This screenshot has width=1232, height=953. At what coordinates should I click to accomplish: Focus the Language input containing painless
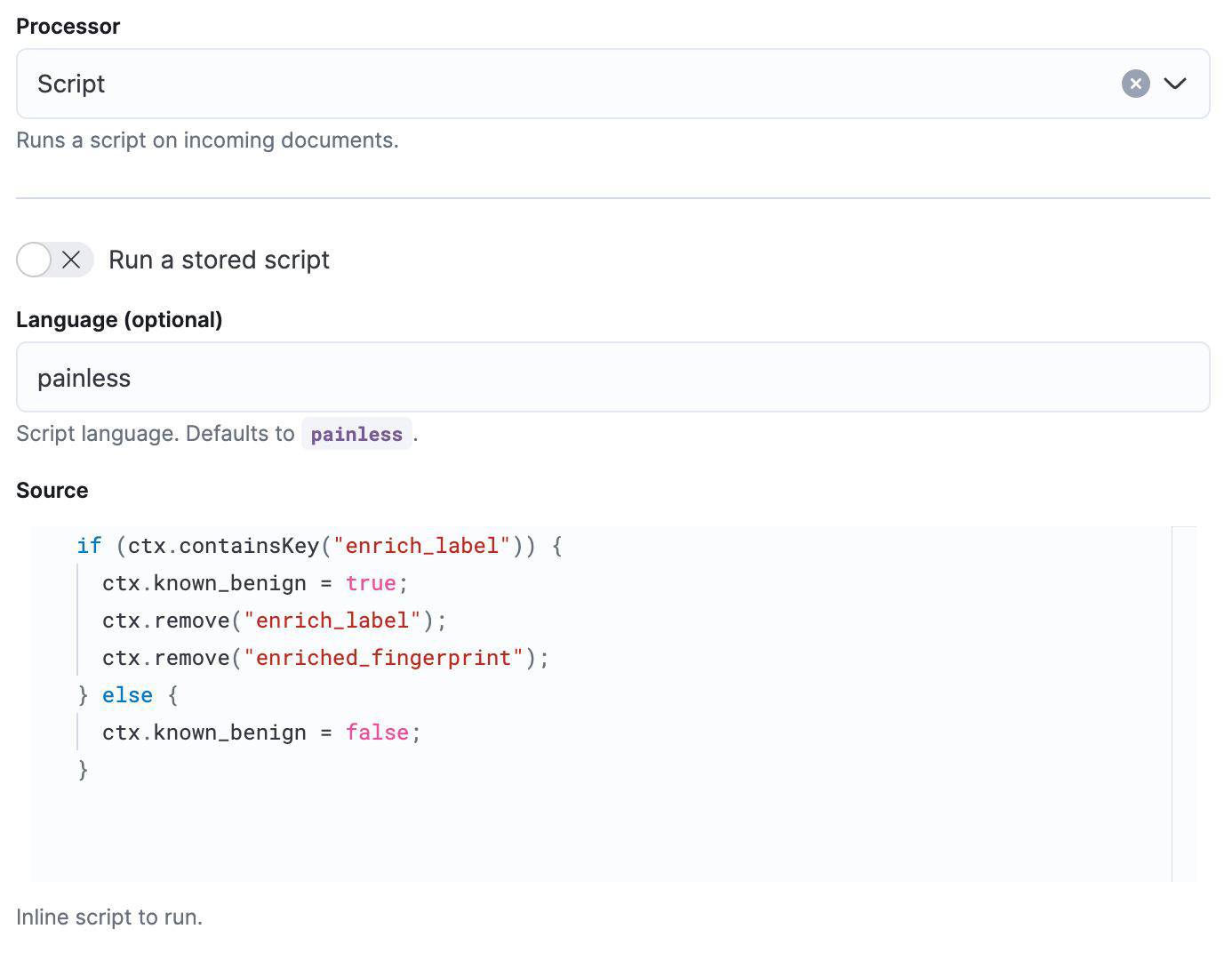tap(612, 378)
